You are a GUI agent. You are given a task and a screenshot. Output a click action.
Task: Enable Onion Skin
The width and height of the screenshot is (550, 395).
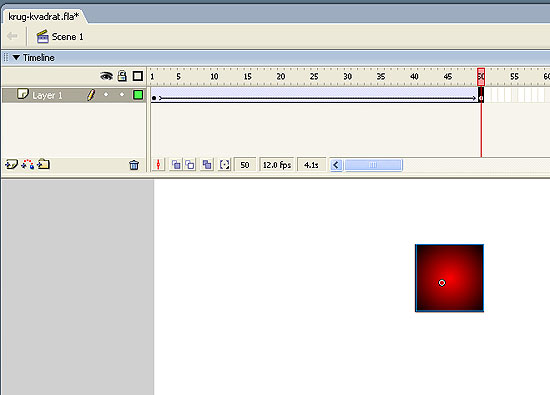[x=176, y=165]
